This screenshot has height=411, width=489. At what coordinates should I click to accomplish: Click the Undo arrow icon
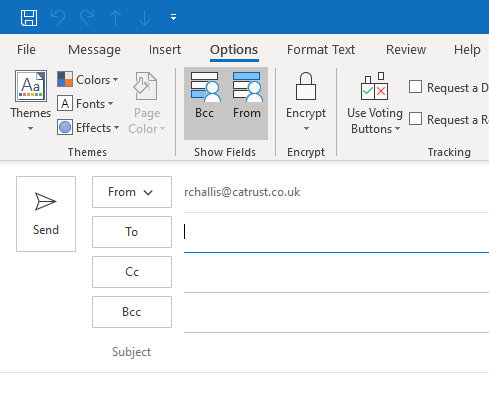[x=58, y=17]
